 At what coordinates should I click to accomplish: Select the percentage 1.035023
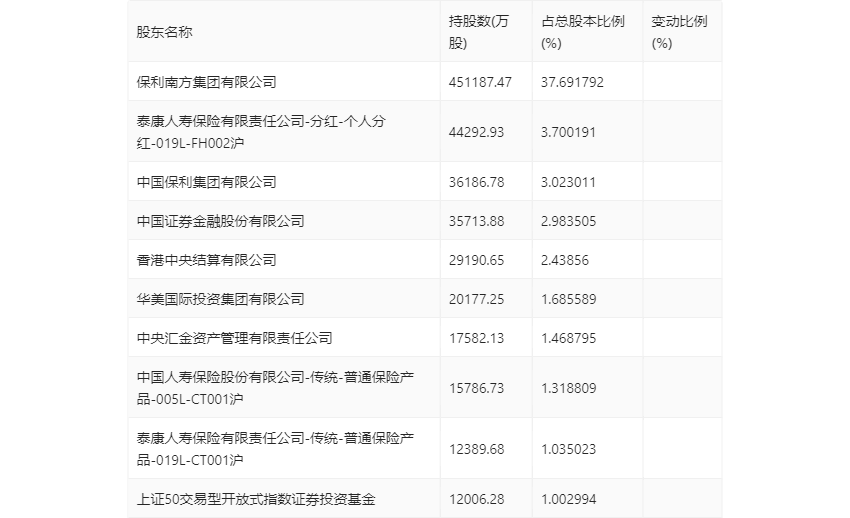[x=569, y=449]
